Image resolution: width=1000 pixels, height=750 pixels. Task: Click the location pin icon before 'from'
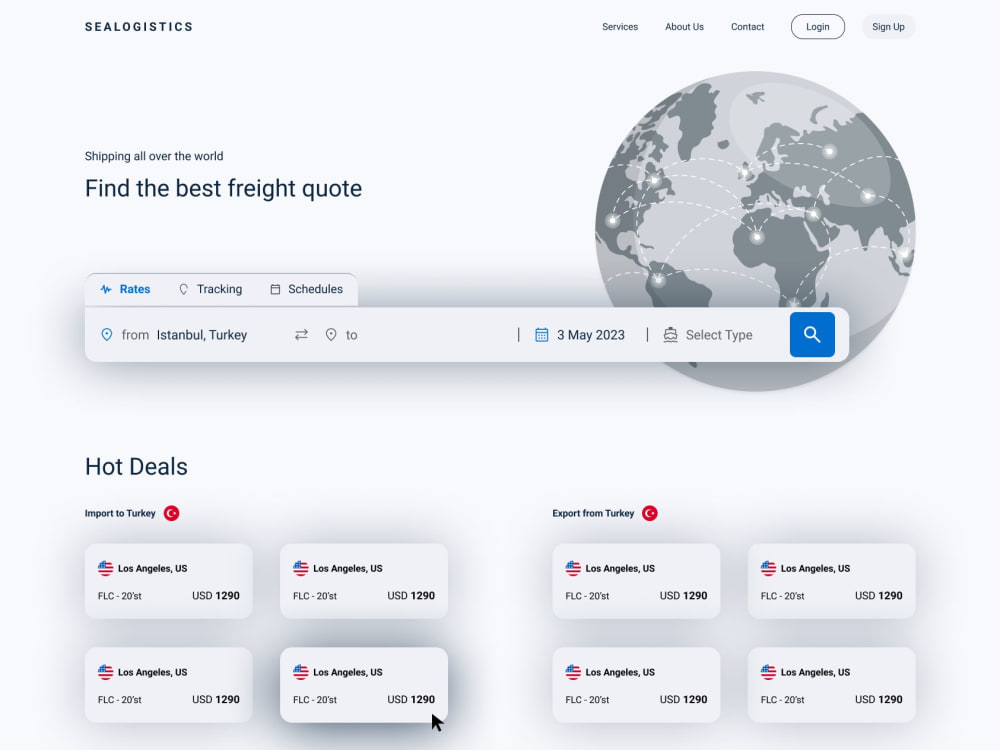coord(107,334)
